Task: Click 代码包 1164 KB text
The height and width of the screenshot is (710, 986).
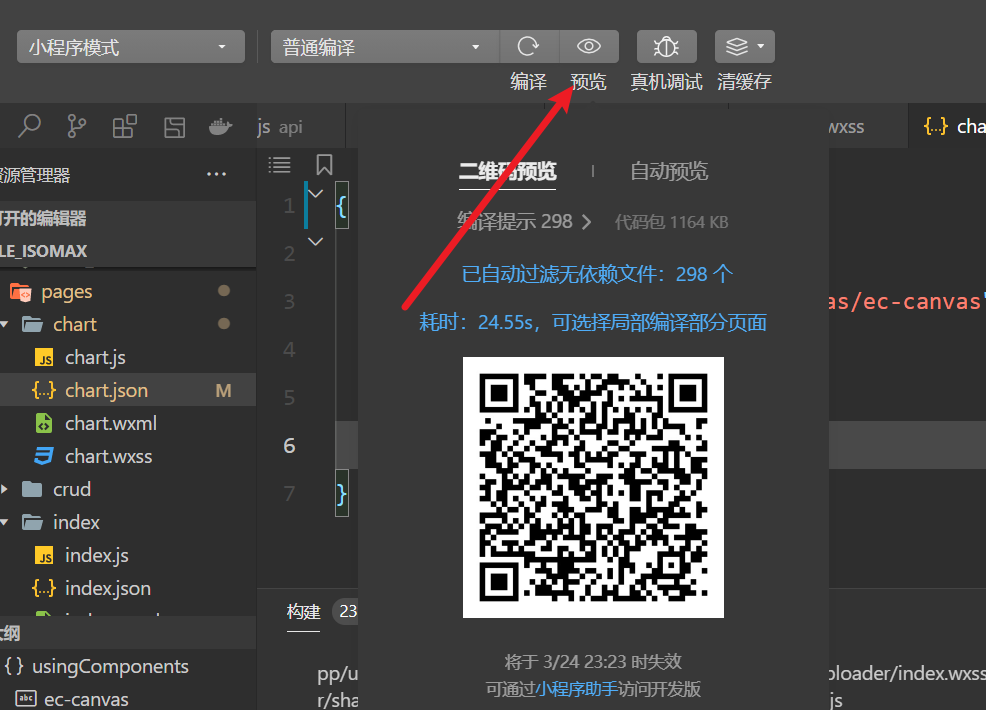Action: 671,222
